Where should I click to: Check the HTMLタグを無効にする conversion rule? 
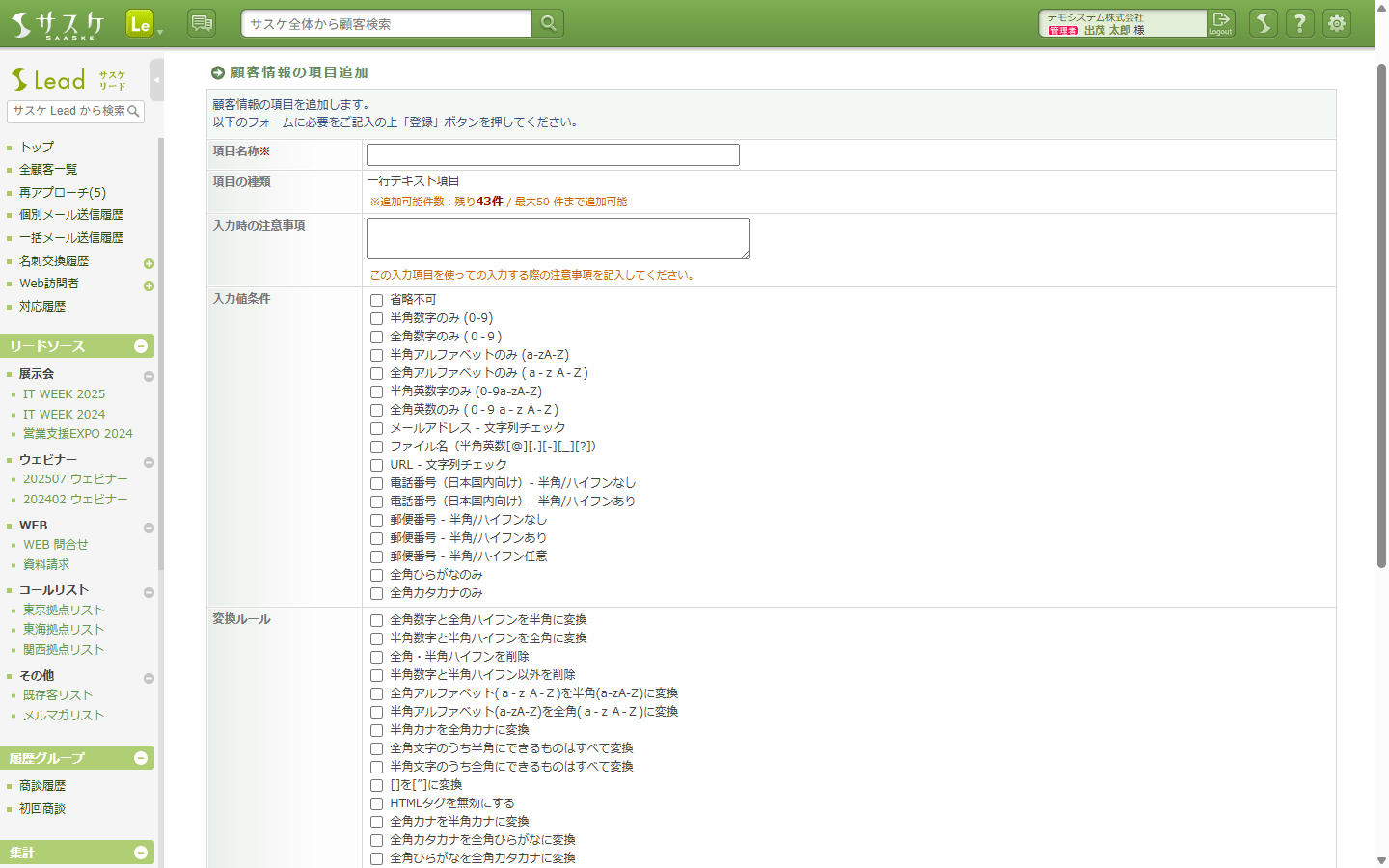(x=376, y=802)
